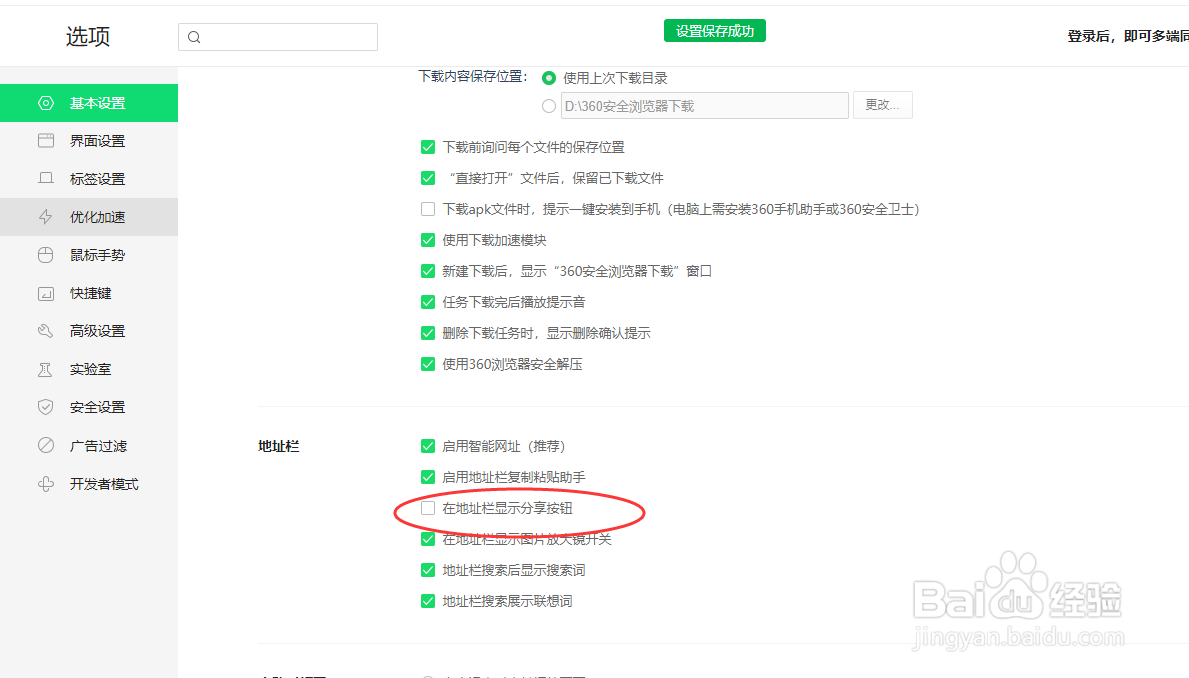Click the 登录后，即可多端同步 login link
The image size is (1189, 678).
tap(1128, 36)
